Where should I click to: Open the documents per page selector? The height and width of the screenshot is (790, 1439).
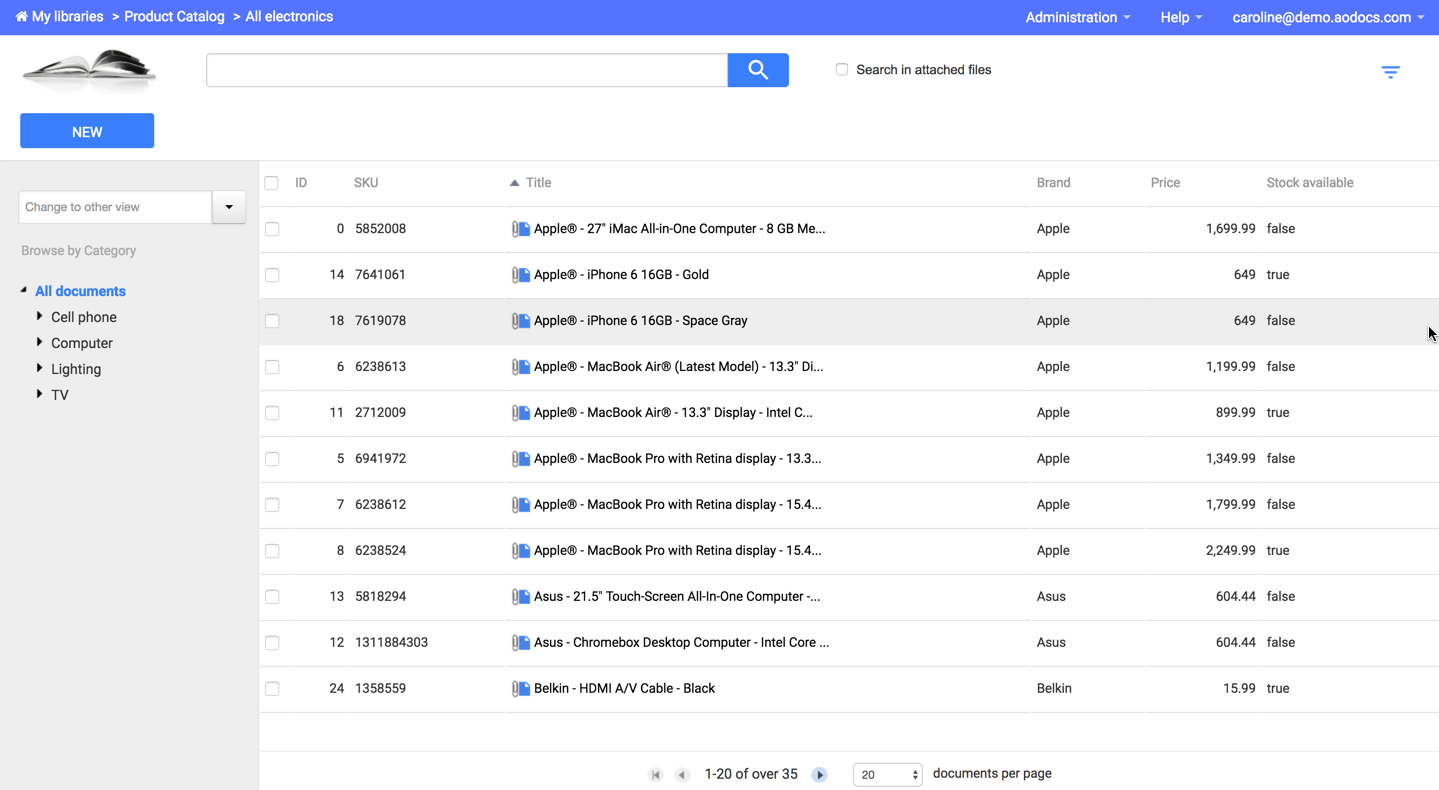click(x=887, y=775)
